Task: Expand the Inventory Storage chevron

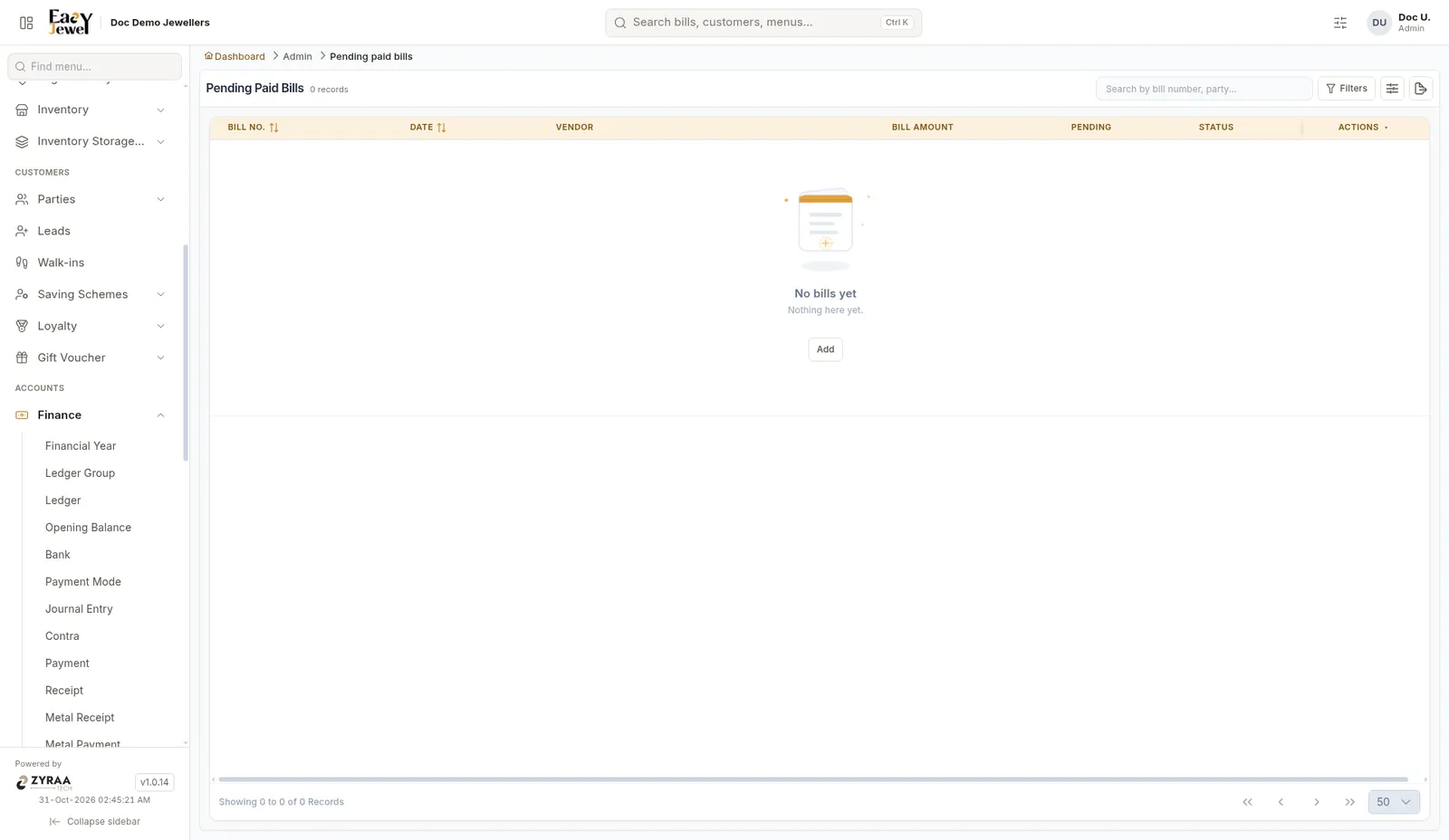Action: tap(160, 142)
